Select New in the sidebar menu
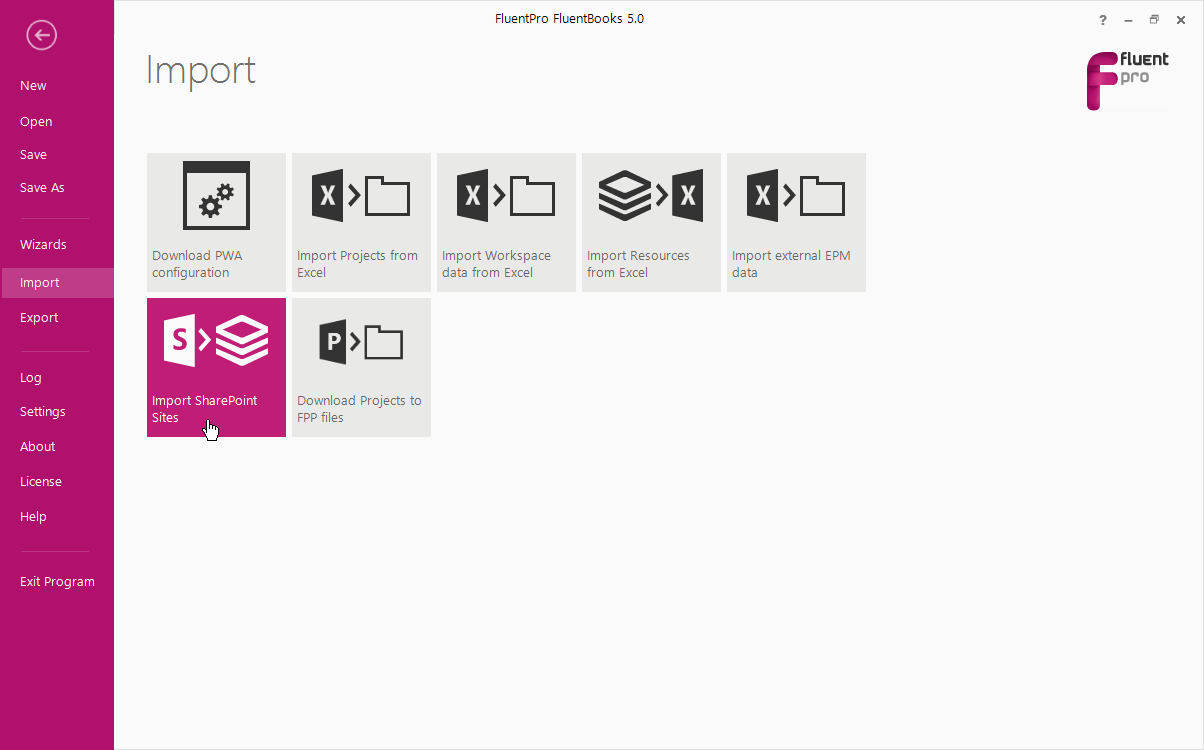 pyautogui.click(x=33, y=86)
